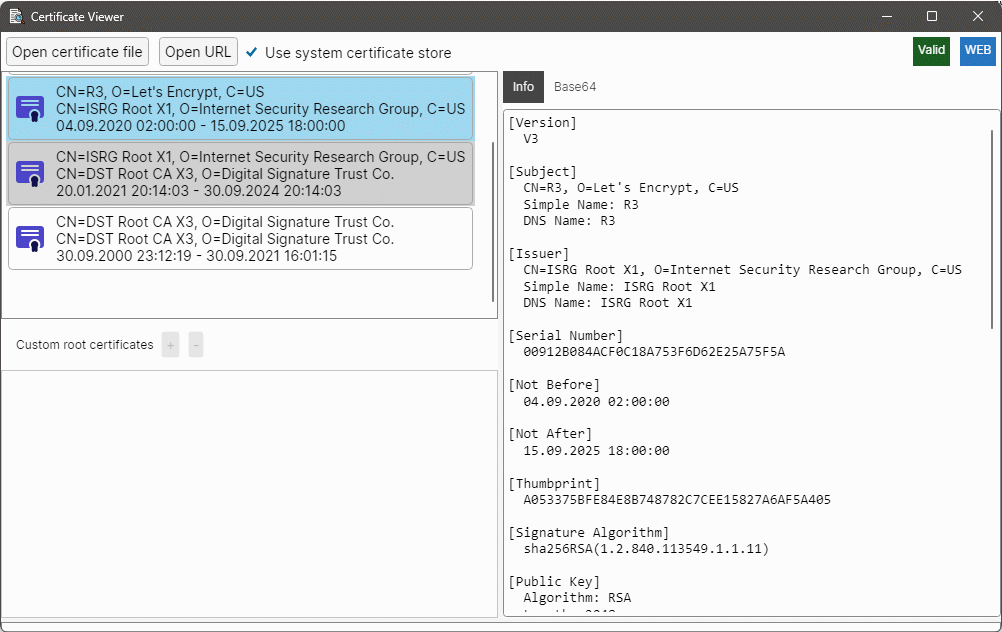The height and width of the screenshot is (632, 1002).
Task: Click the certificate info panel scrollbar
Action: pyautogui.click(x=992, y=229)
